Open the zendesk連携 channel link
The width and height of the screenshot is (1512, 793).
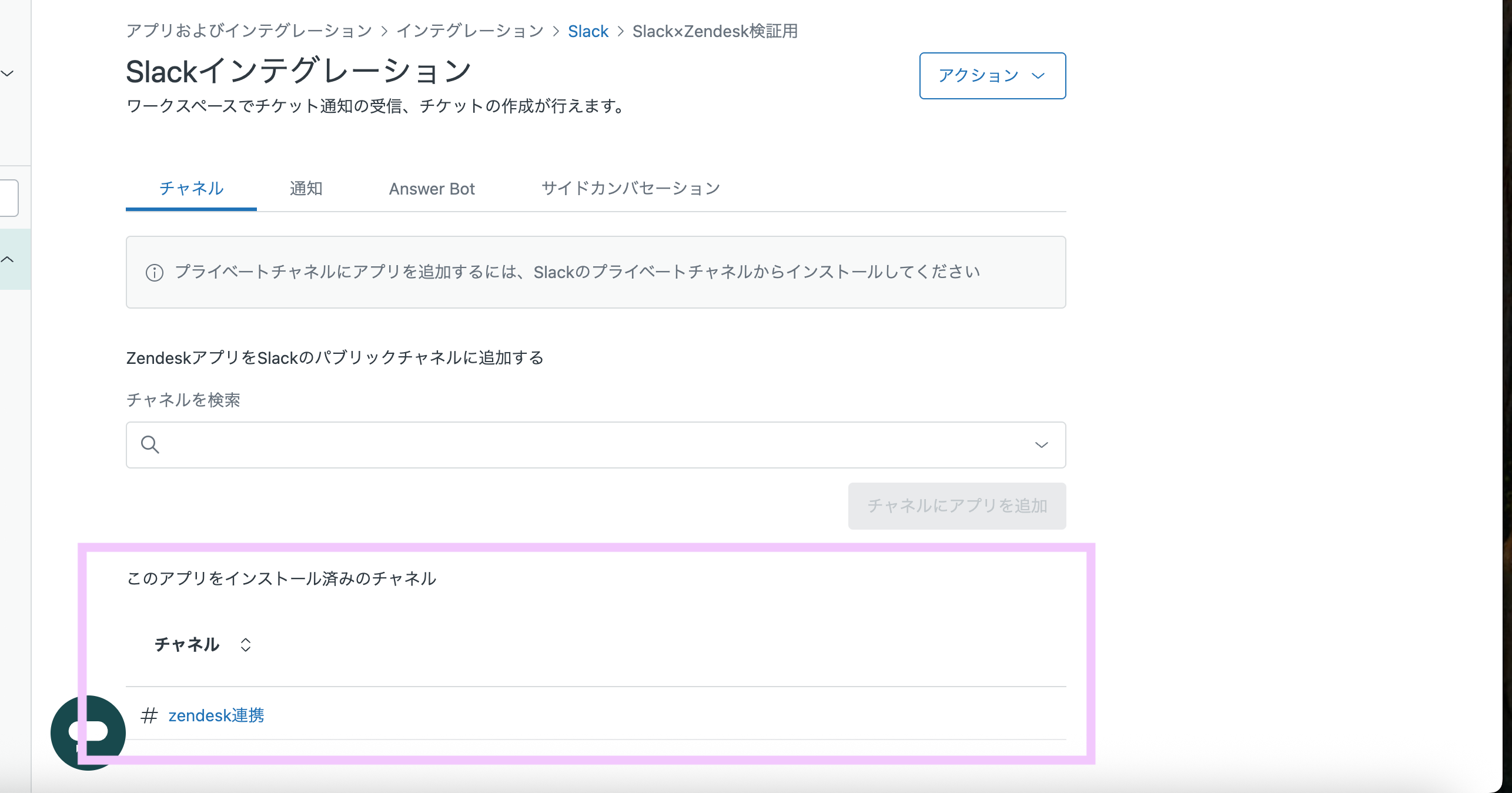[216, 715]
